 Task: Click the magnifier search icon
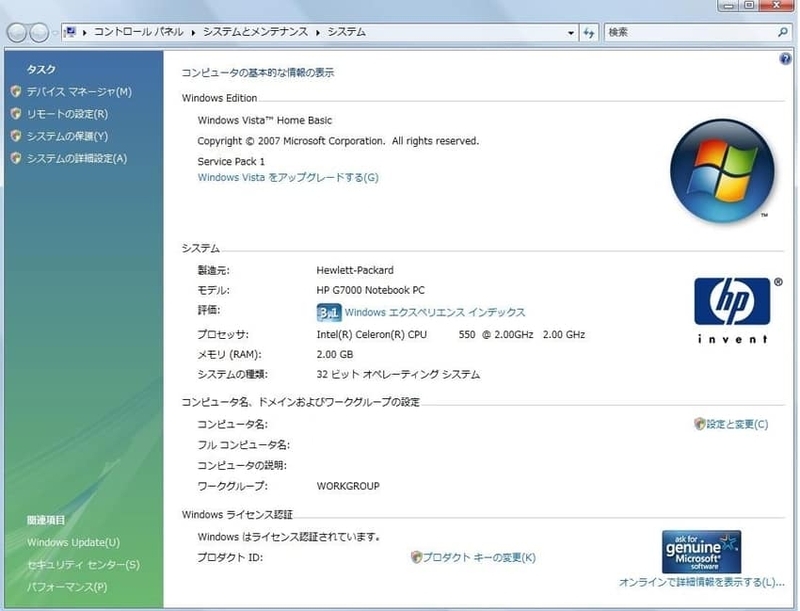pyautogui.click(x=783, y=32)
